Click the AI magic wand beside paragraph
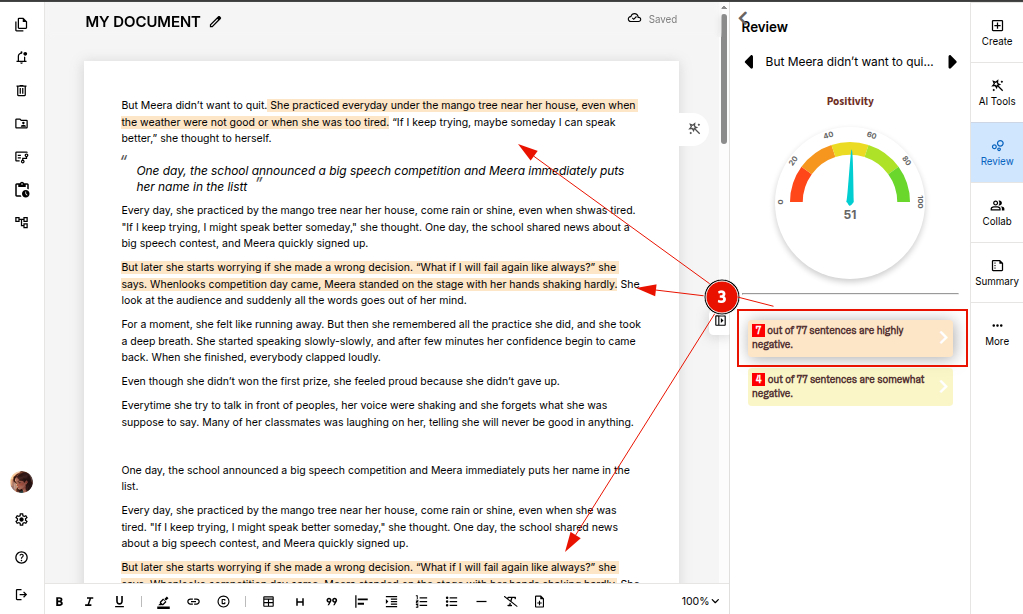The width and height of the screenshot is (1023, 614). pos(694,128)
